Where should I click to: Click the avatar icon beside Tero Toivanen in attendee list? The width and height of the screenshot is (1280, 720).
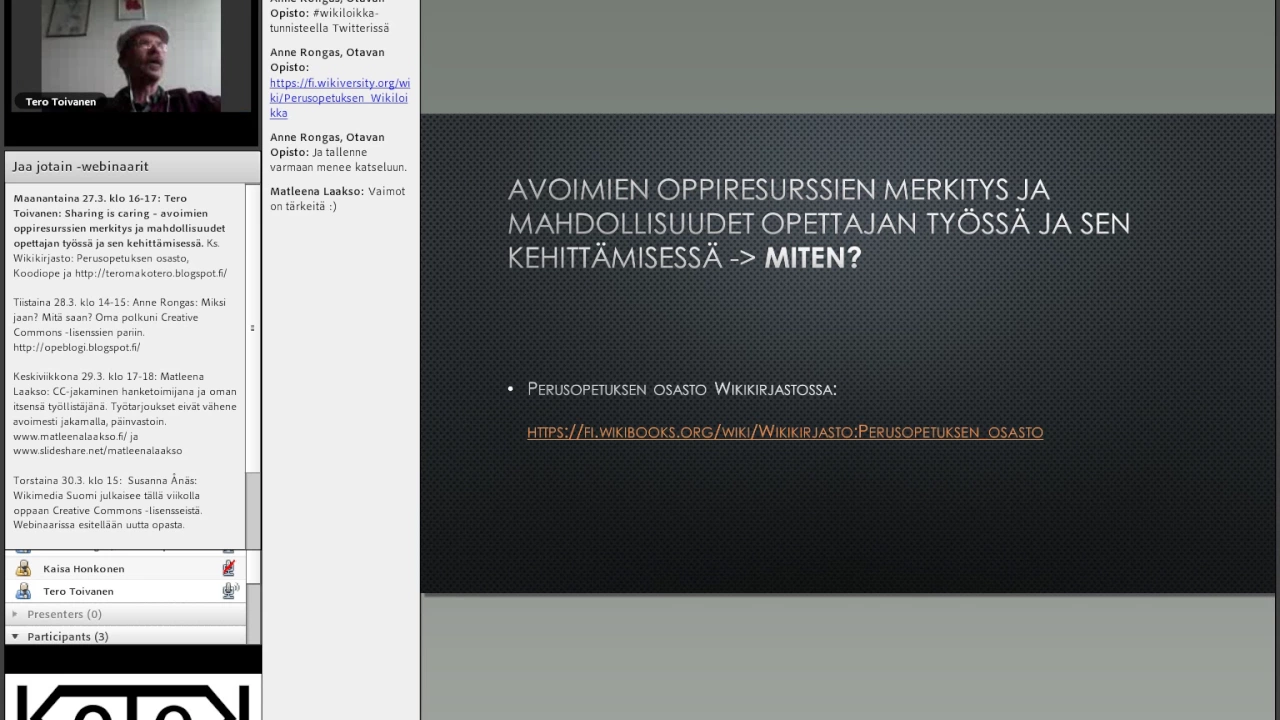tap(23, 591)
